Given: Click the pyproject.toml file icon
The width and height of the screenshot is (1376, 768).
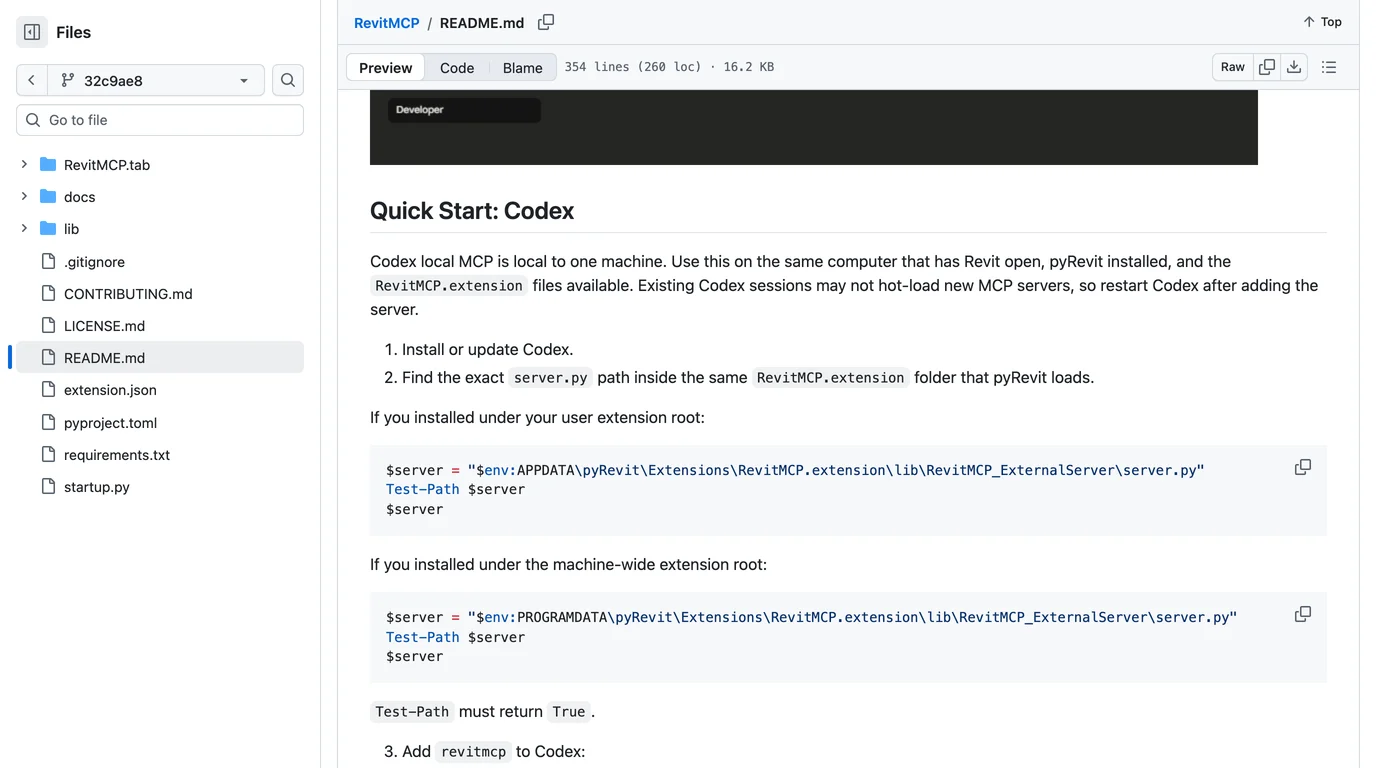Looking at the screenshot, I should (48, 422).
